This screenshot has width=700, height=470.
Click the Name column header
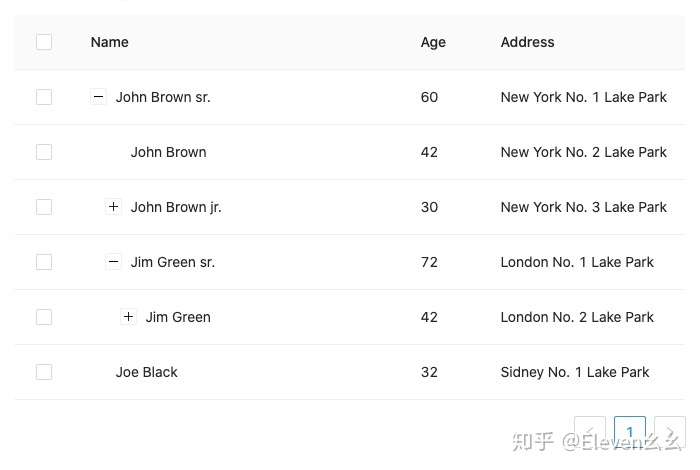(110, 42)
